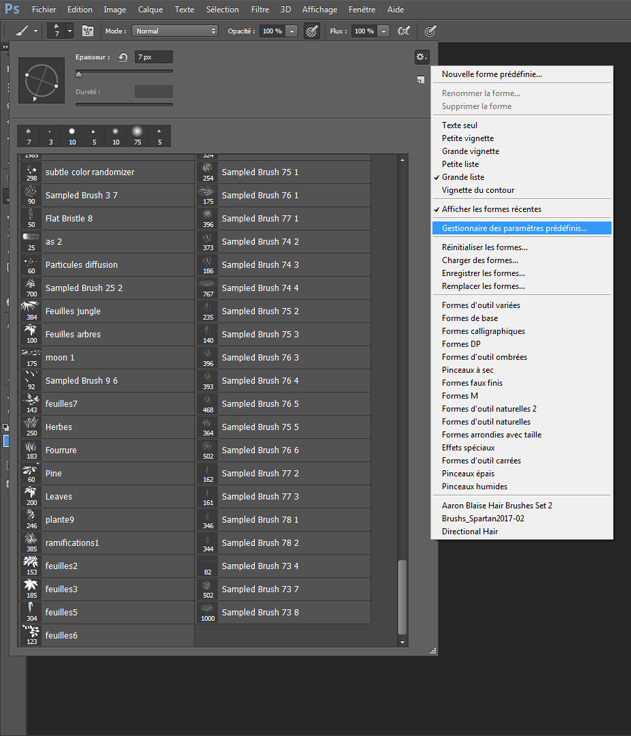This screenshot has height=736, width=631.
Task: Select Grande liste view option
Action: 463,177
